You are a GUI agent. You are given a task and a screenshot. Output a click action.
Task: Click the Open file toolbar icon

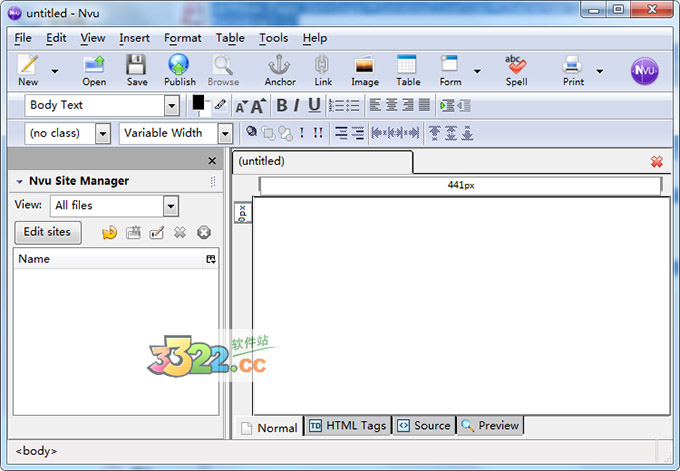point(94,70)
